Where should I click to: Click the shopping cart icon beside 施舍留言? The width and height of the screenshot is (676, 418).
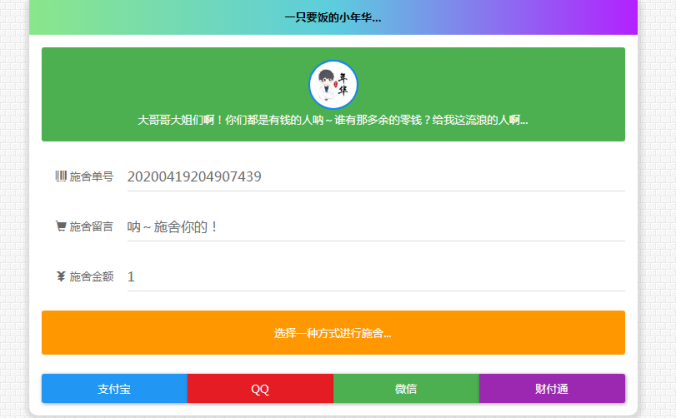(61, 226)
